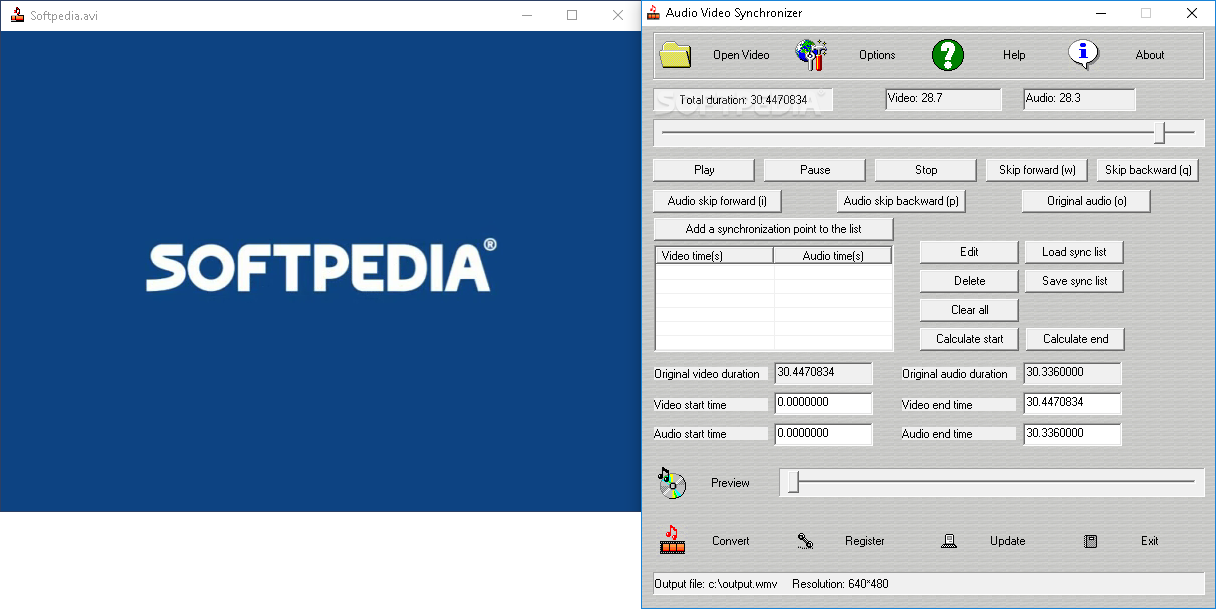Start playback with the Play button
The width and height of the screenshot is (1216, 609).
click(704, 170)
